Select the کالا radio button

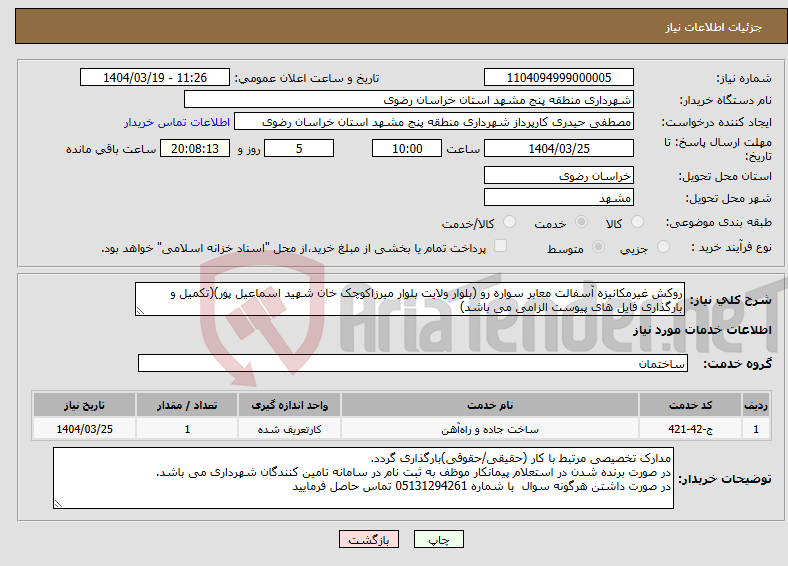point(637,222)
